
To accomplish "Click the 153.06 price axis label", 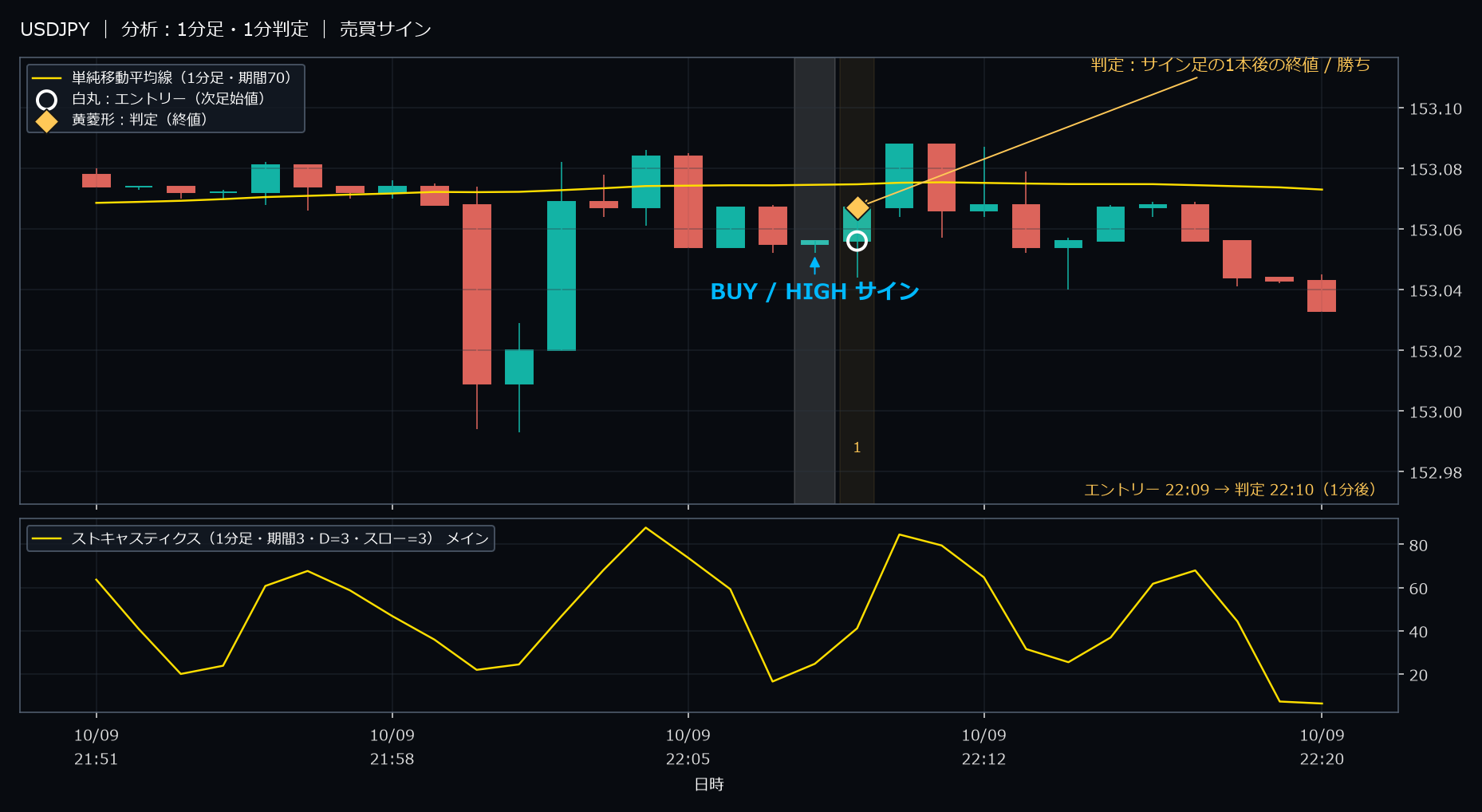I will click(x=1435, y=230).
